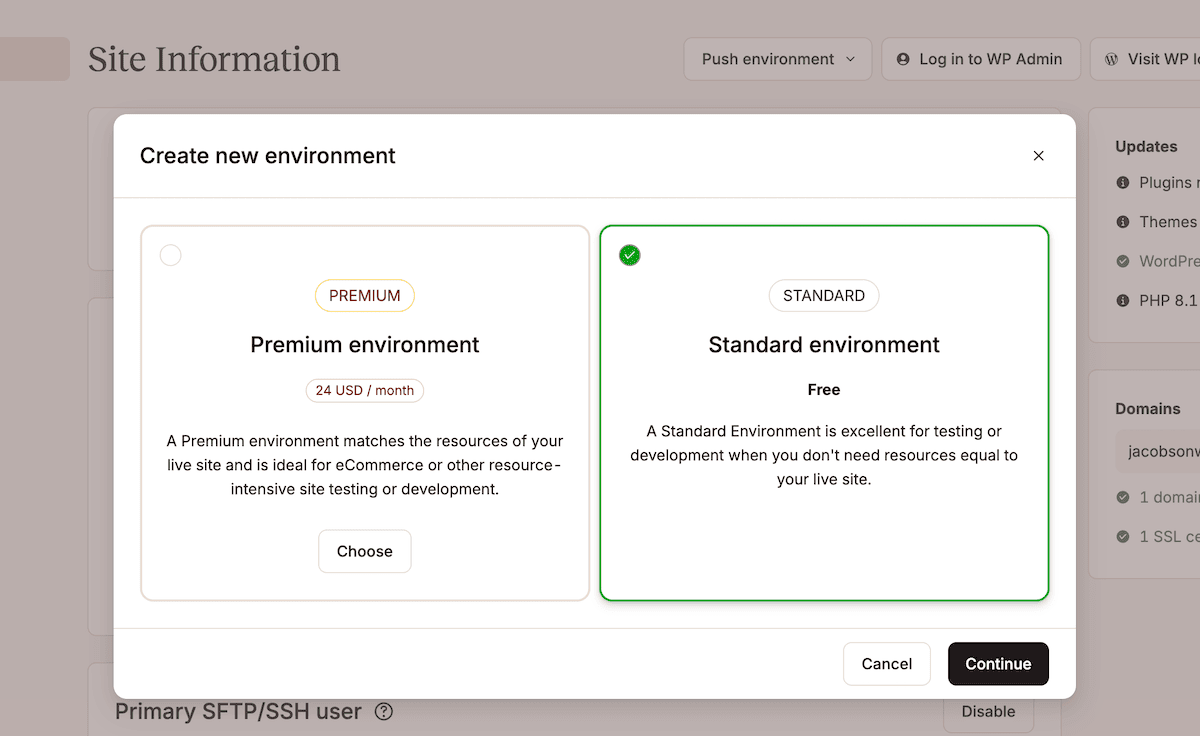This screenshot has width=1200, height=736.
Task: Click the check icon beside WordPress update
Action: (x=1123, y=261)
